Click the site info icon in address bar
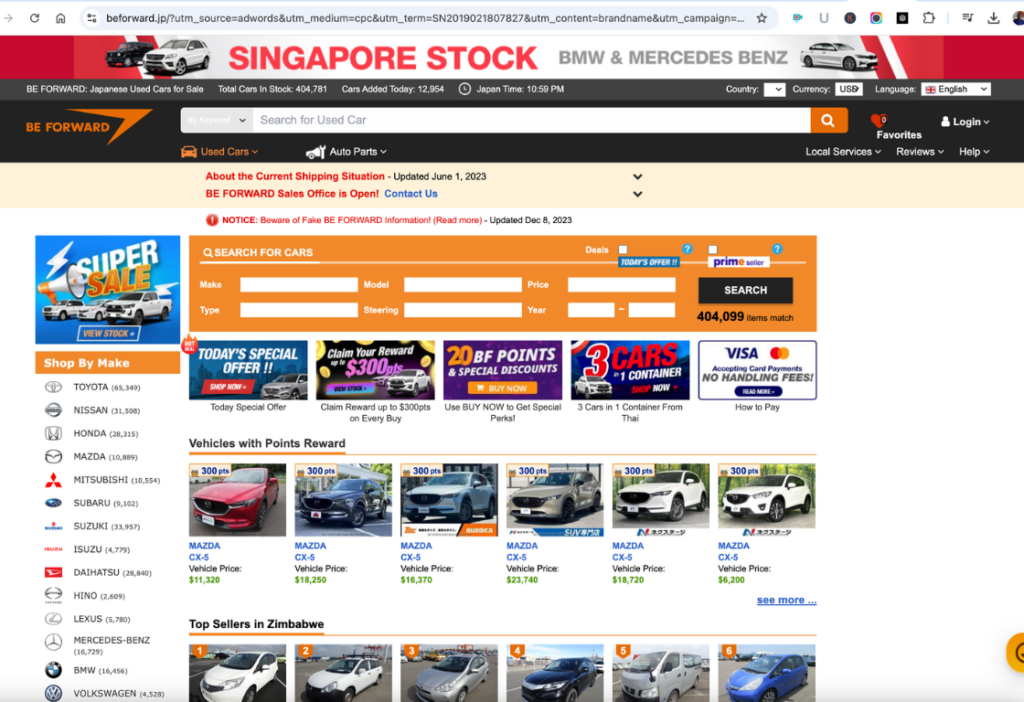Viewport: 1024px width, 702px height. coord(92,18)
